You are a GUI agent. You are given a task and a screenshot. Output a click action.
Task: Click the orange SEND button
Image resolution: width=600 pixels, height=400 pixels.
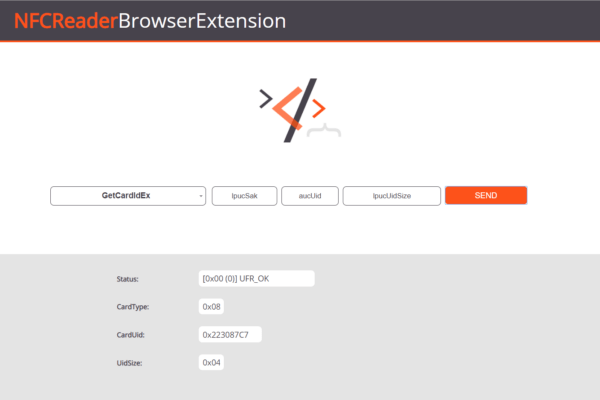[486, 196]
